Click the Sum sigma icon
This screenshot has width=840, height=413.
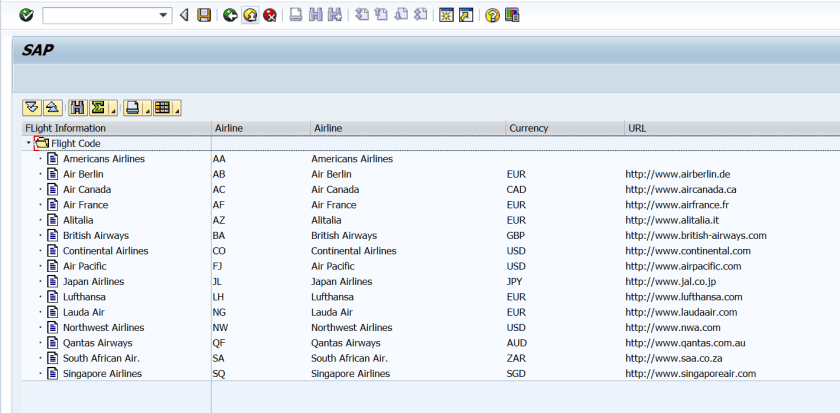99,108
